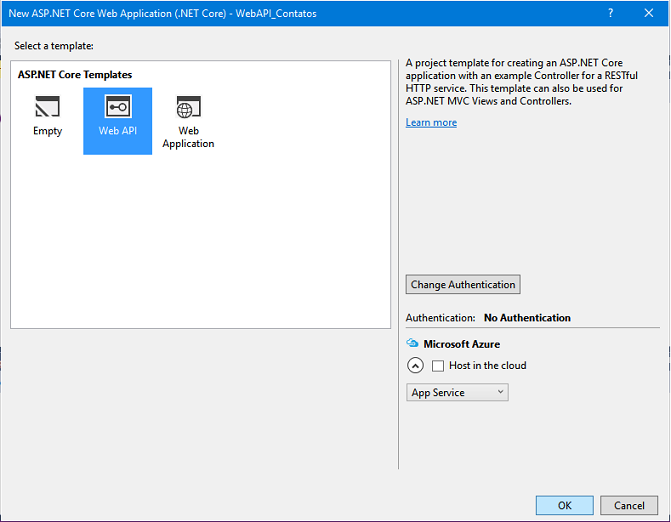Click the Microsoft Azure heading text
This screenshot has width=671, height=522.
click(462, 344)
